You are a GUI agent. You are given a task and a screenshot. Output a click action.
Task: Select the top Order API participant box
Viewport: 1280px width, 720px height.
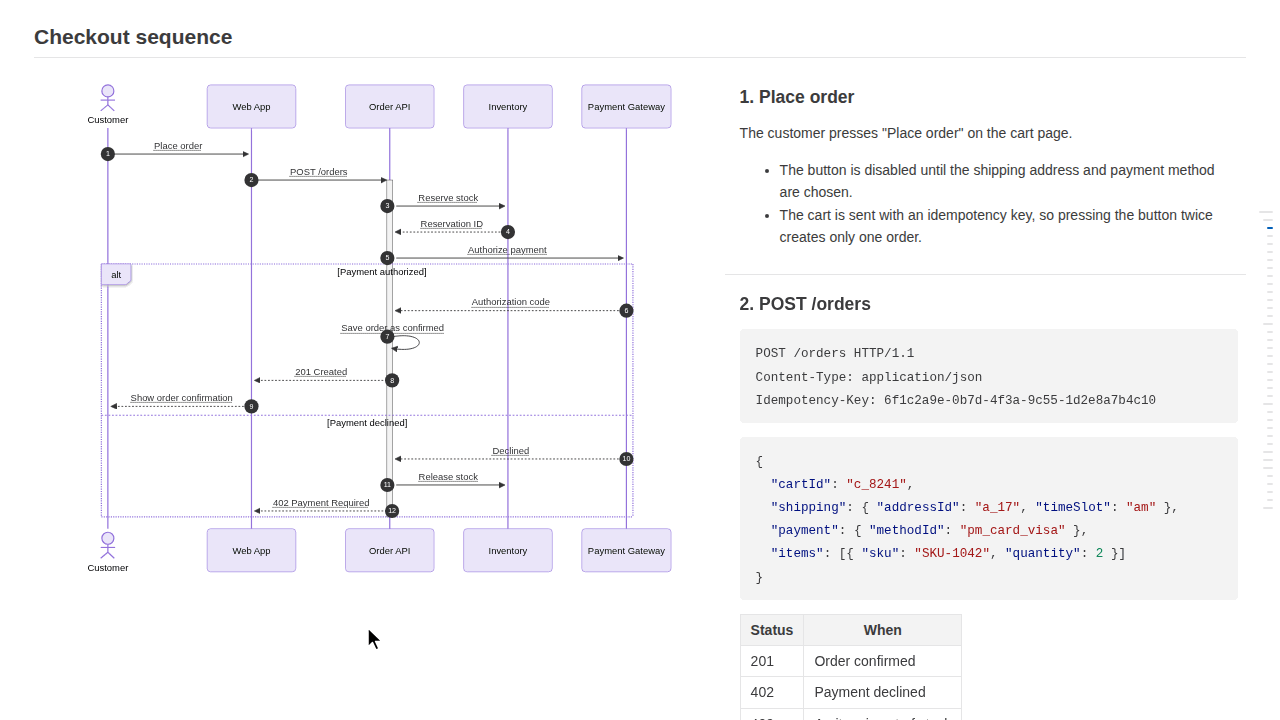(390, 106)
